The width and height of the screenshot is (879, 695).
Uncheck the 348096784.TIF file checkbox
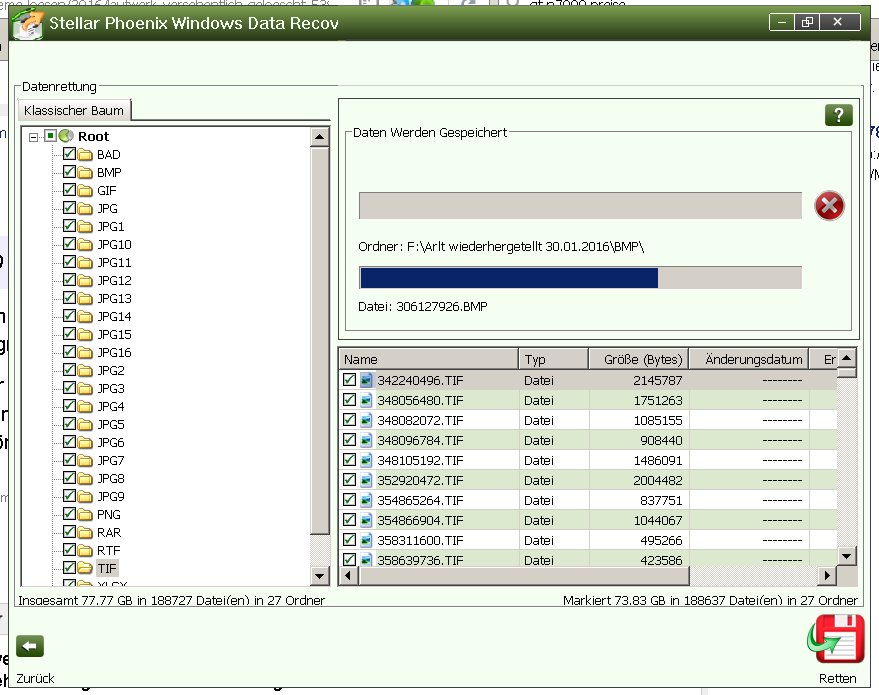coord(349,439)
